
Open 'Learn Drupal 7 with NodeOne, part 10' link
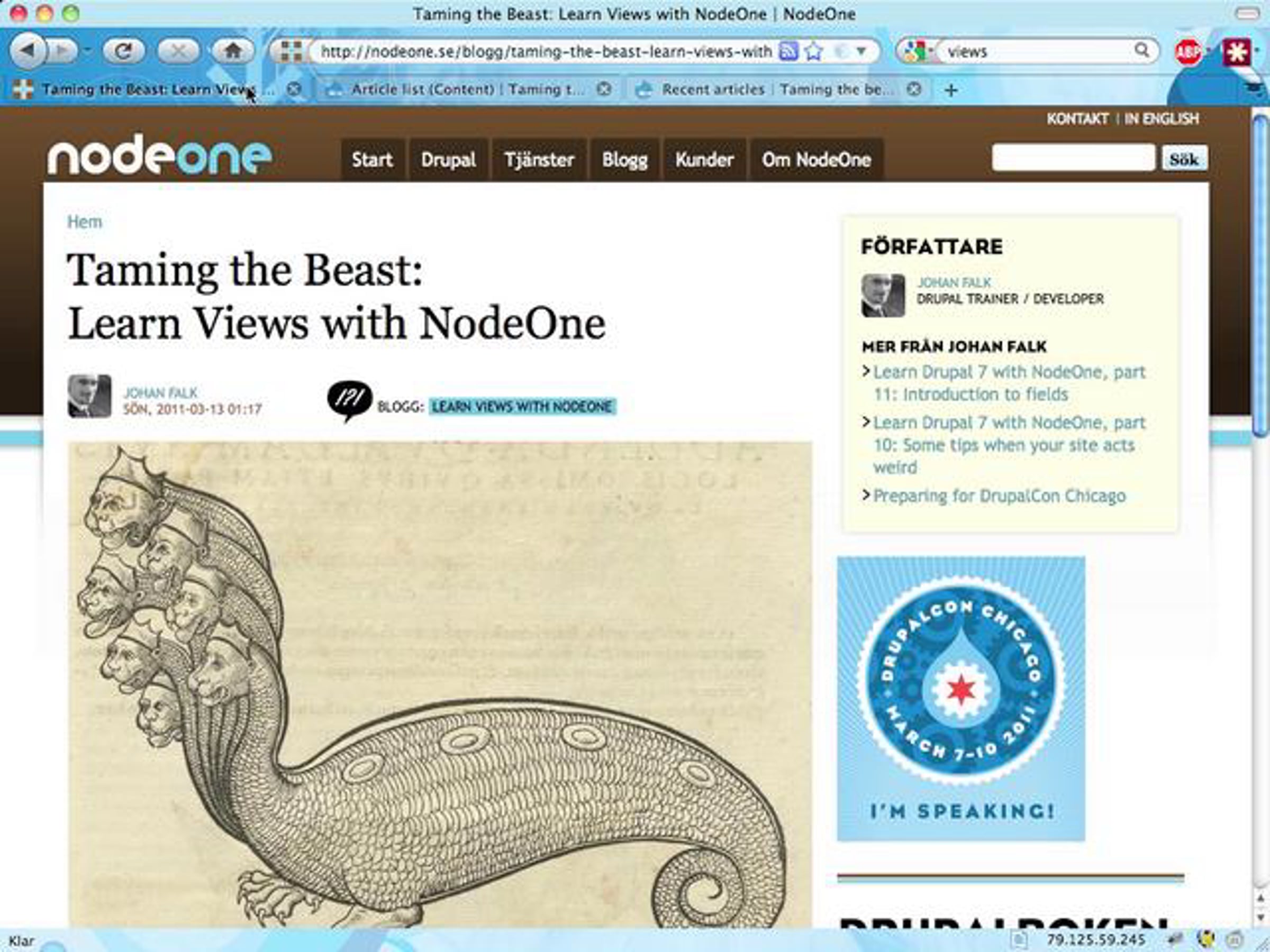(1009, 445)
